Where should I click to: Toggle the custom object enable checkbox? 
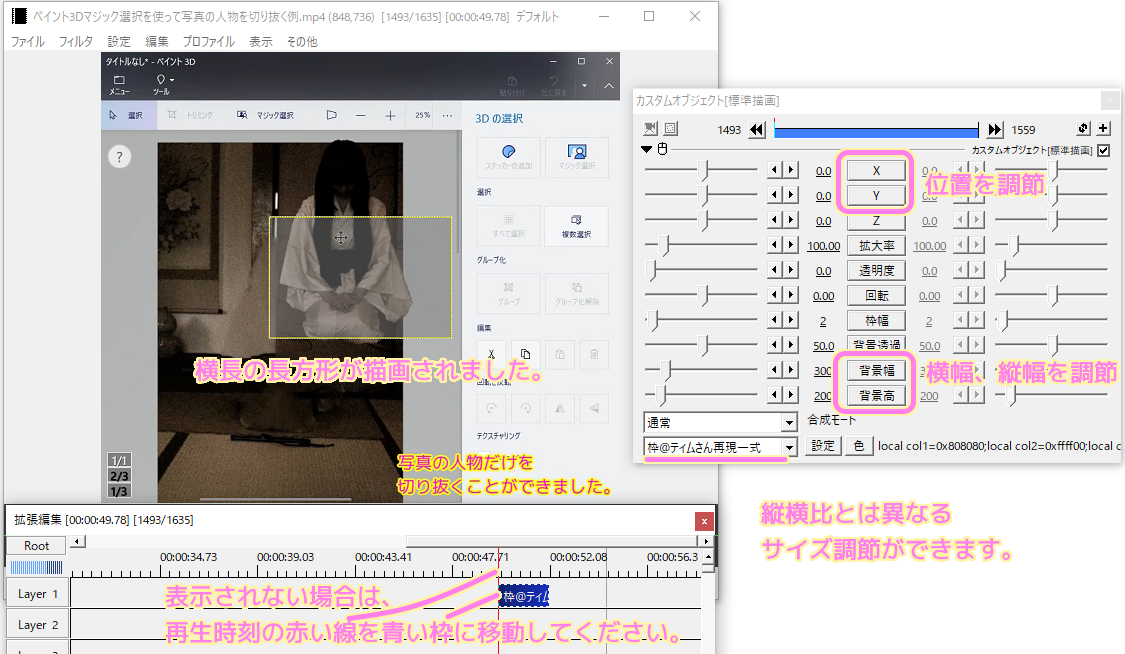pos(1103,150)
